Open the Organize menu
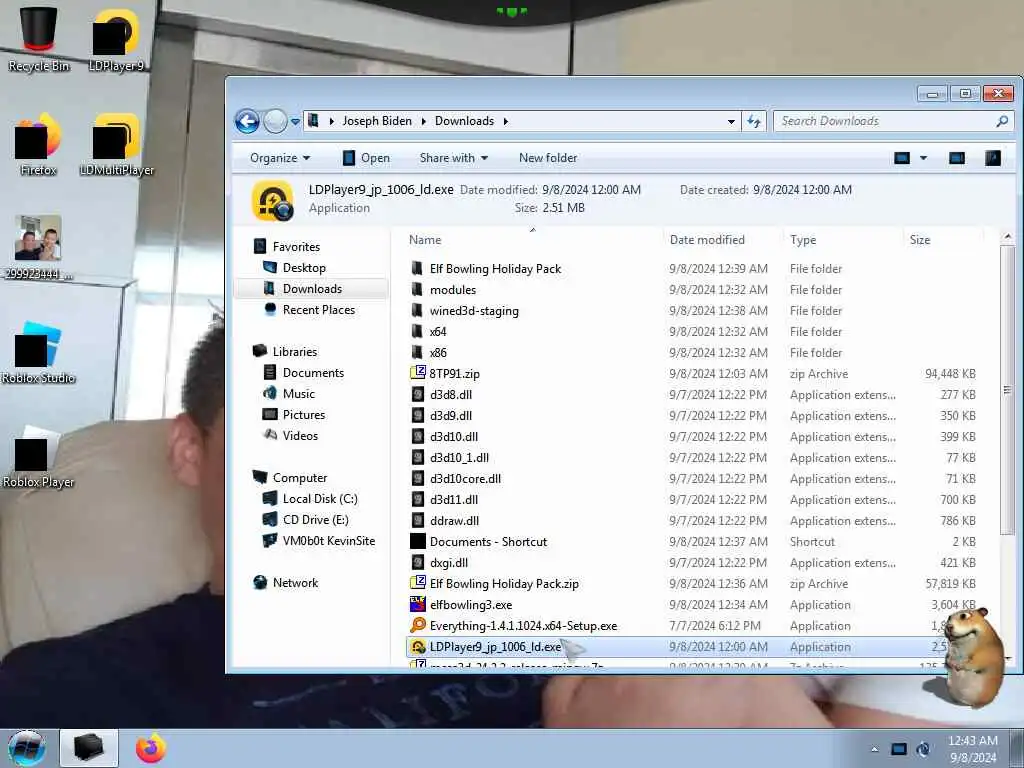This screenshot has height=768, width=1024. click(280, 158)
